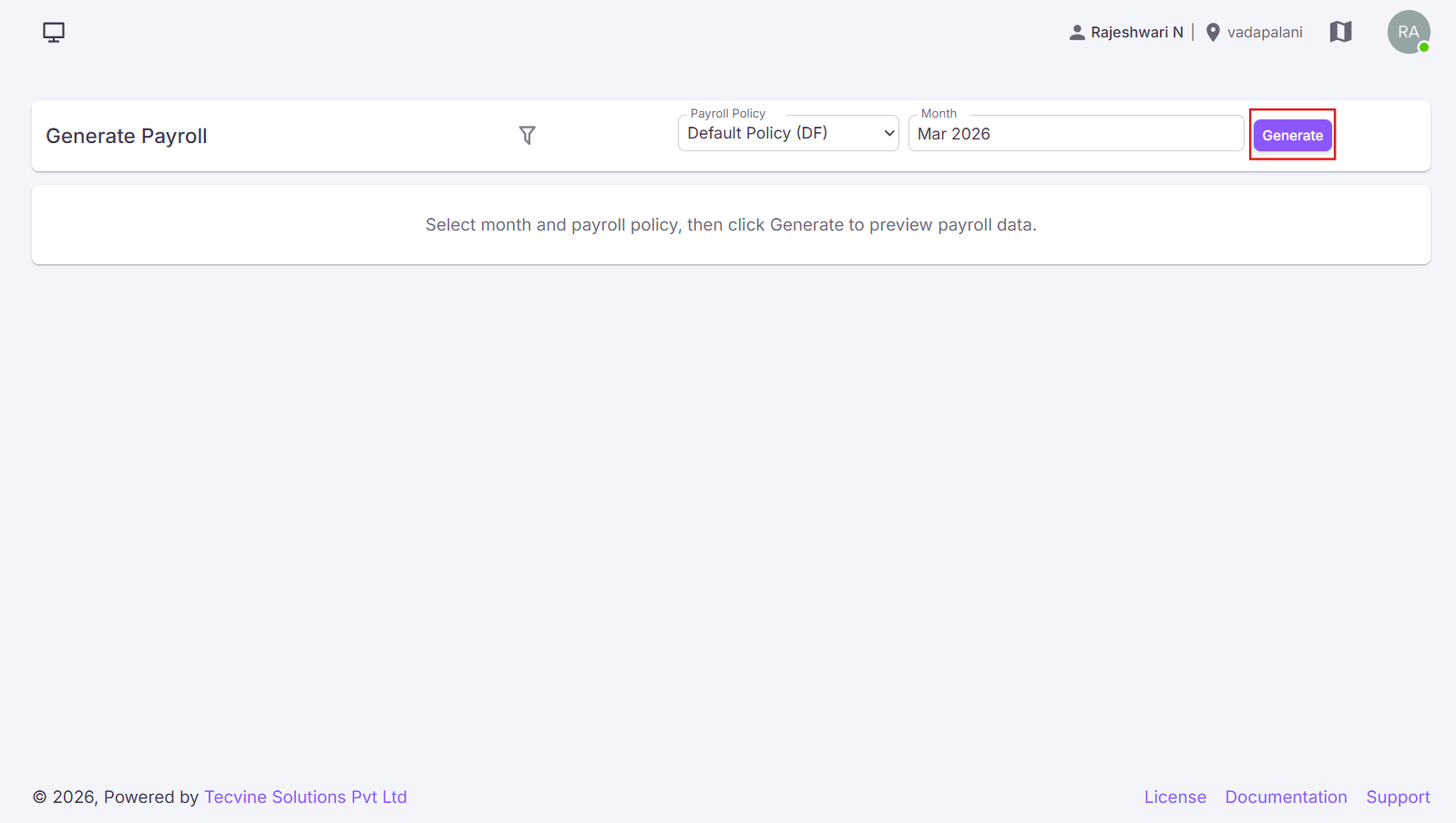The width and height of the screenshot is (1456, 823).
Task: Click the Rajeshwari N user name
Action: click(x=1136, y=32)
